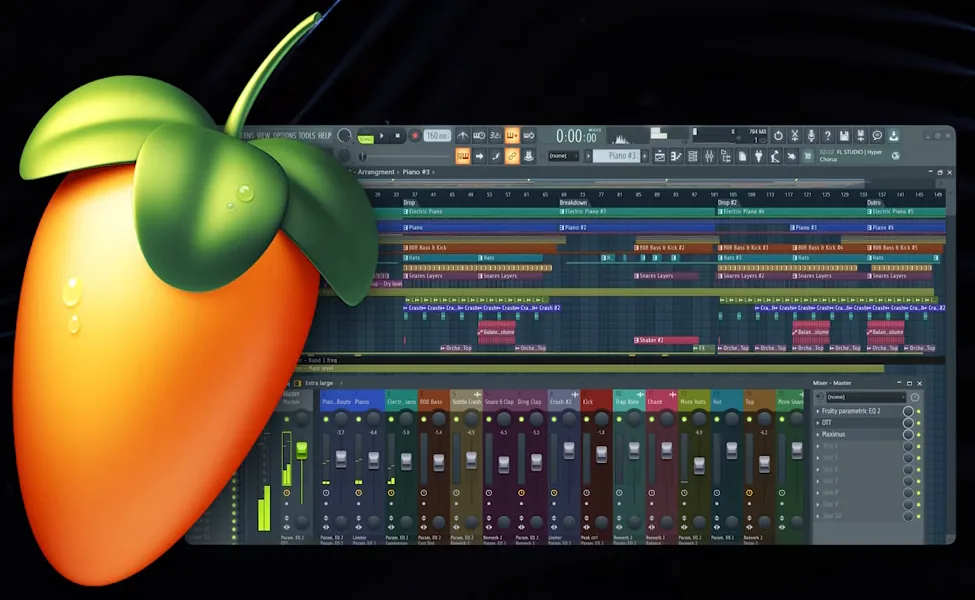Click the Breakdown timeline marker
Viewport: 975px width, 600px height.
573,203
